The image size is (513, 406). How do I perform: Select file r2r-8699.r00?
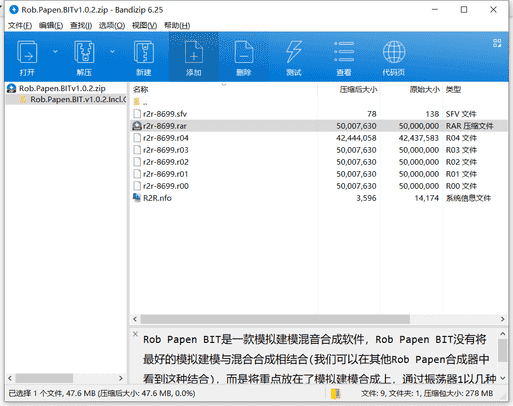(x=166, y=186)
